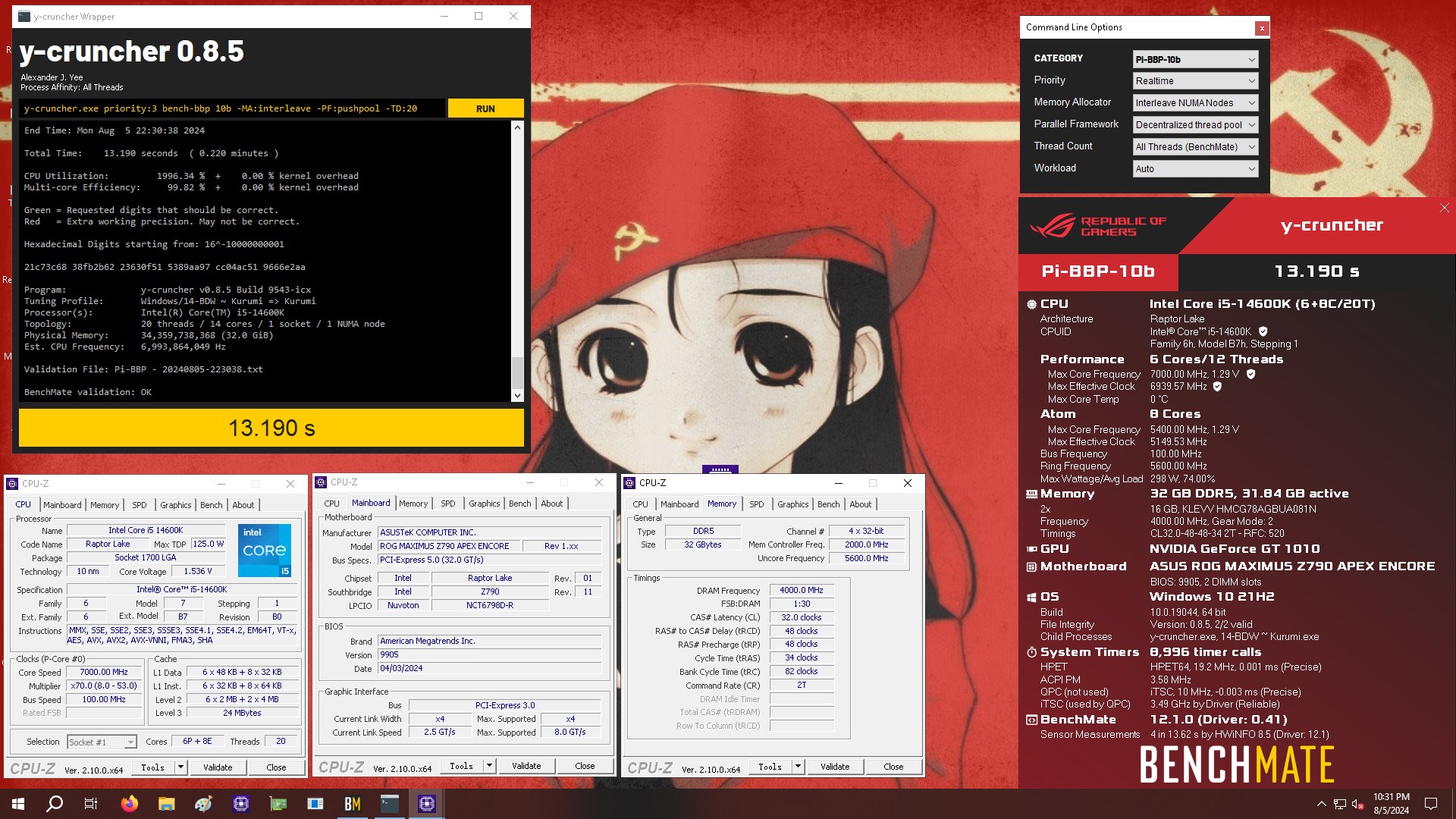
Task: Open File Explorer from the taskbar
Action: (x=167, y=804)
